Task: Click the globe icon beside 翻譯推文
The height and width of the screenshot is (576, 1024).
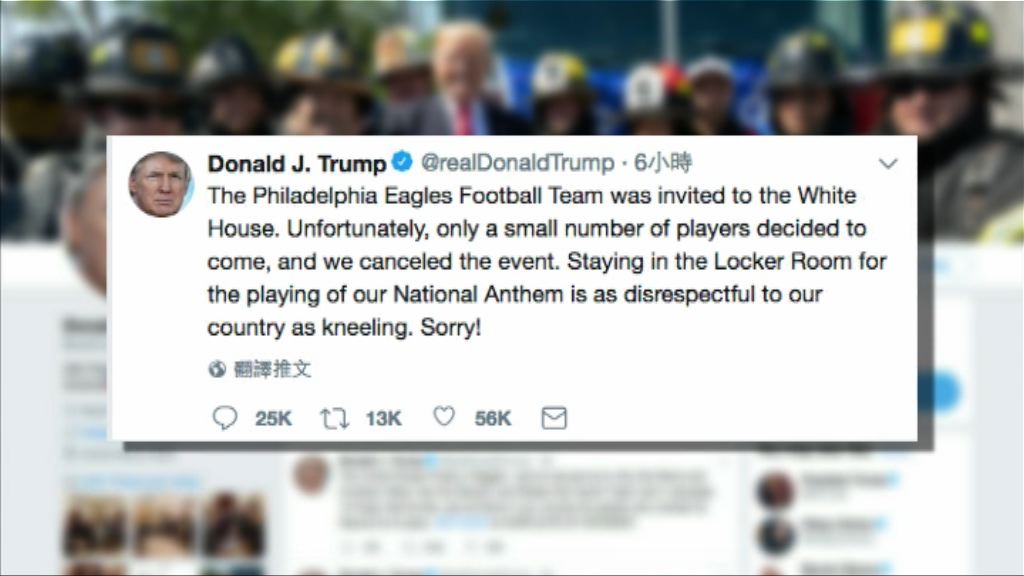Action: 217,370
